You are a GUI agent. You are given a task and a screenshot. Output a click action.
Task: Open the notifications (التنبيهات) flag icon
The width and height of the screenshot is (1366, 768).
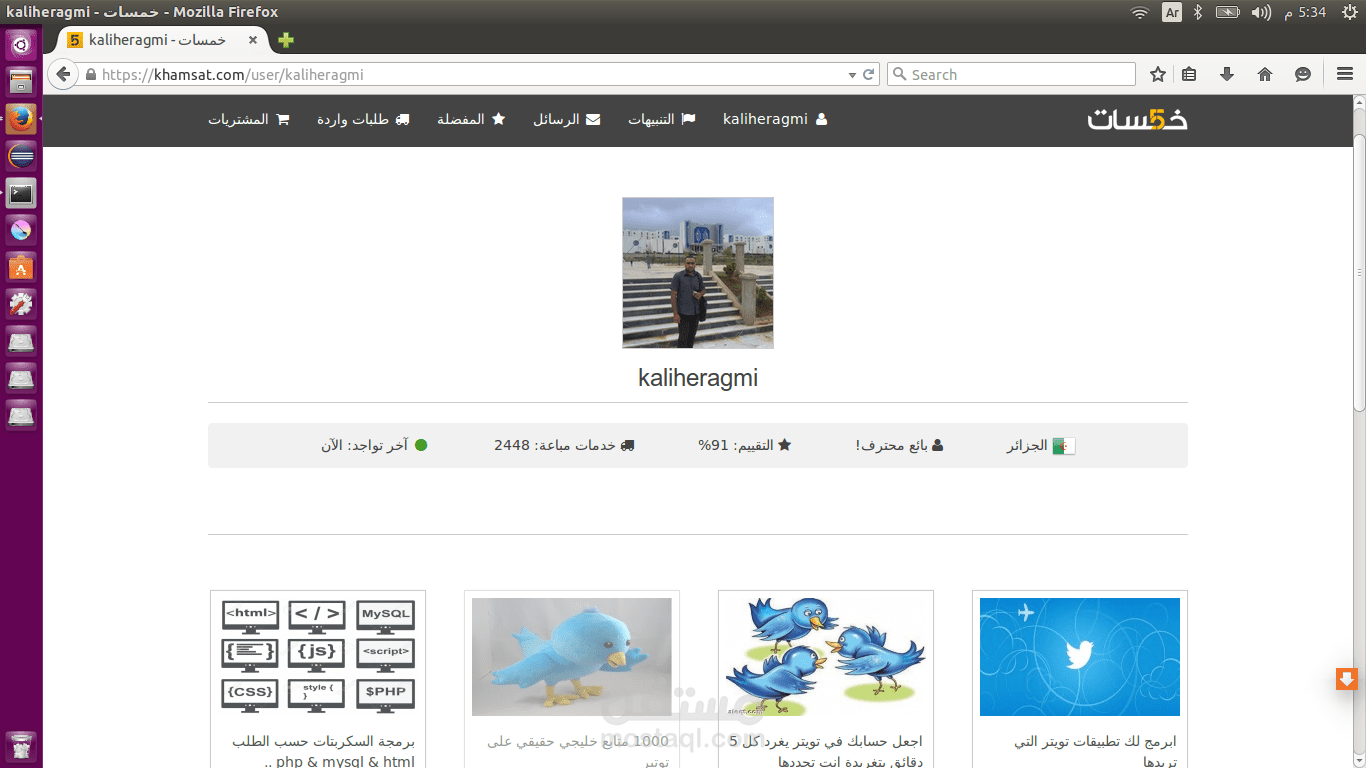[686, 118]
